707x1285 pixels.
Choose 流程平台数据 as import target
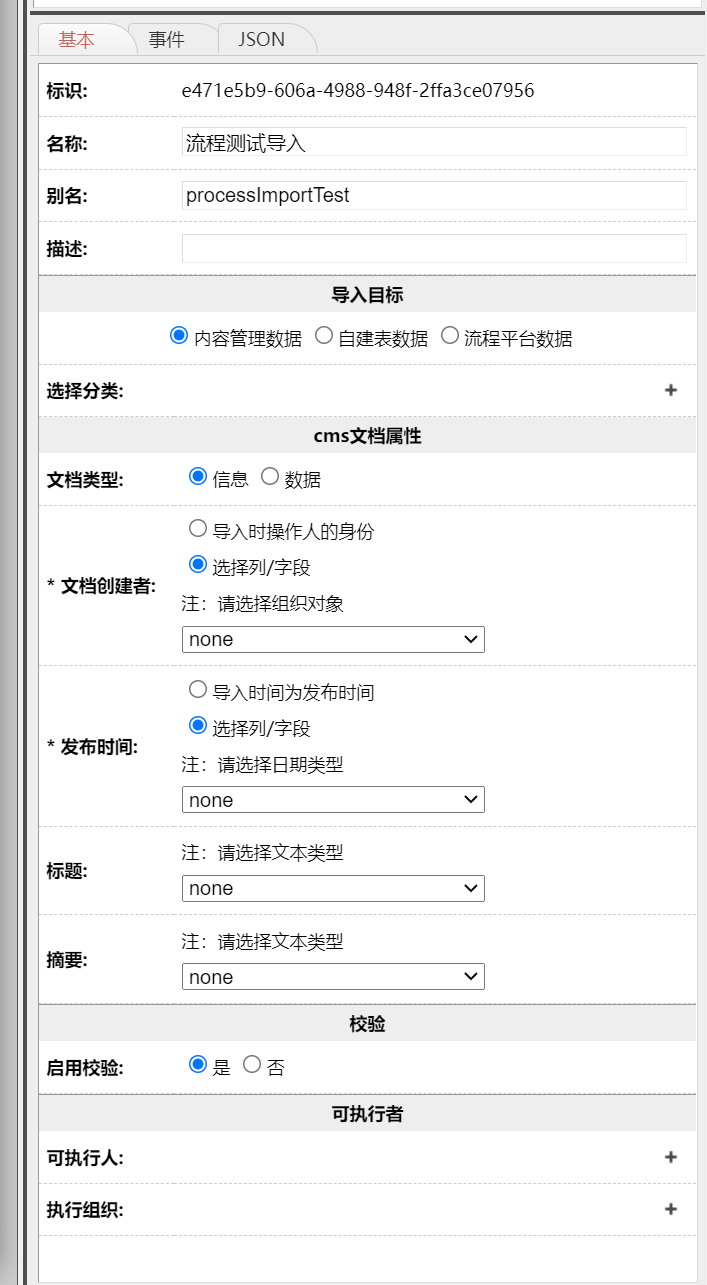point(450,336)
